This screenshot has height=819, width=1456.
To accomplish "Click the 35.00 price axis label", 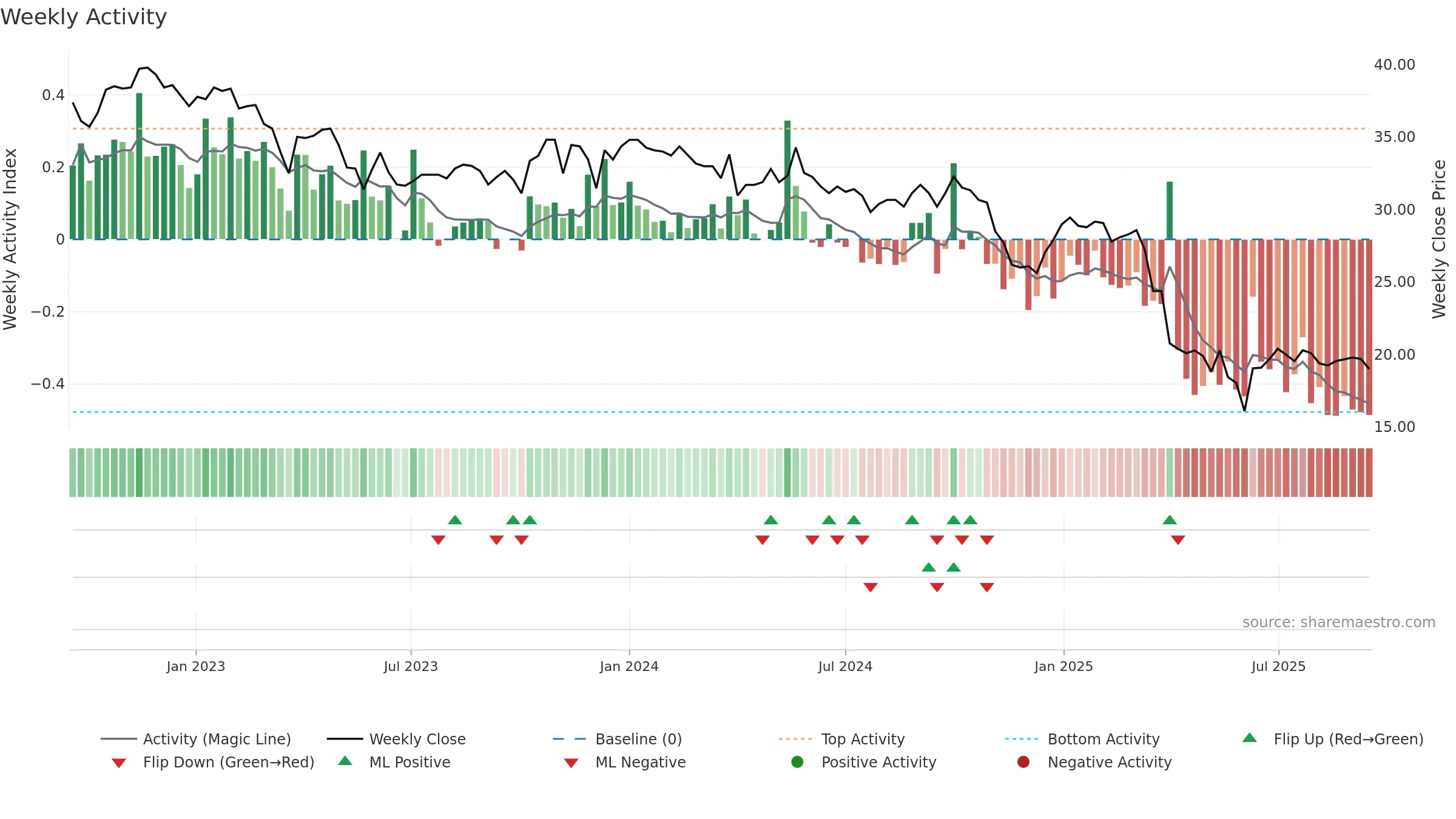I will click(1395, 137).
